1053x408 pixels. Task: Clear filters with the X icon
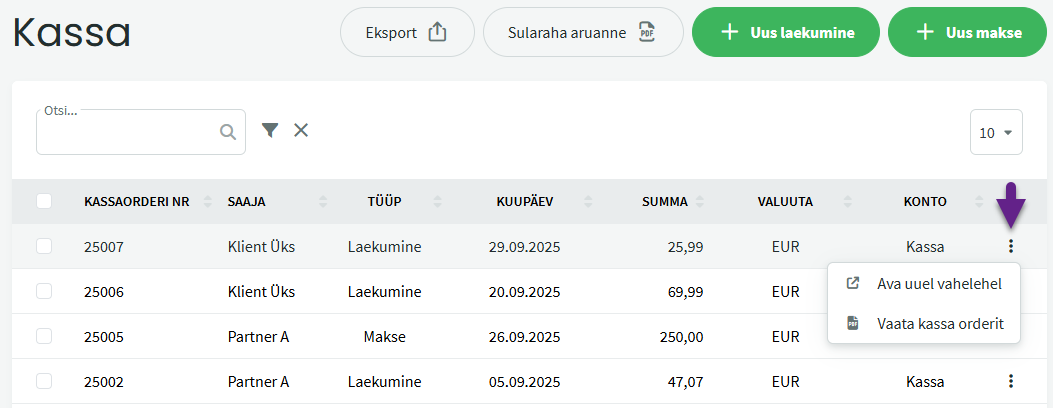click(x=301, y=130)
